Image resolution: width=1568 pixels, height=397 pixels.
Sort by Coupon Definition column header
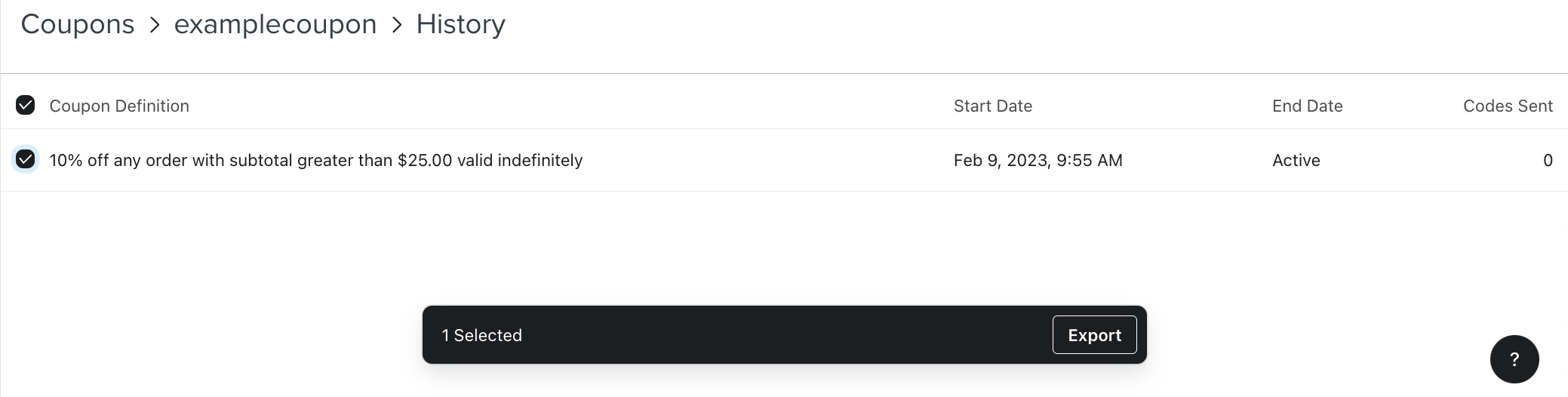click(x=119, y=106)
